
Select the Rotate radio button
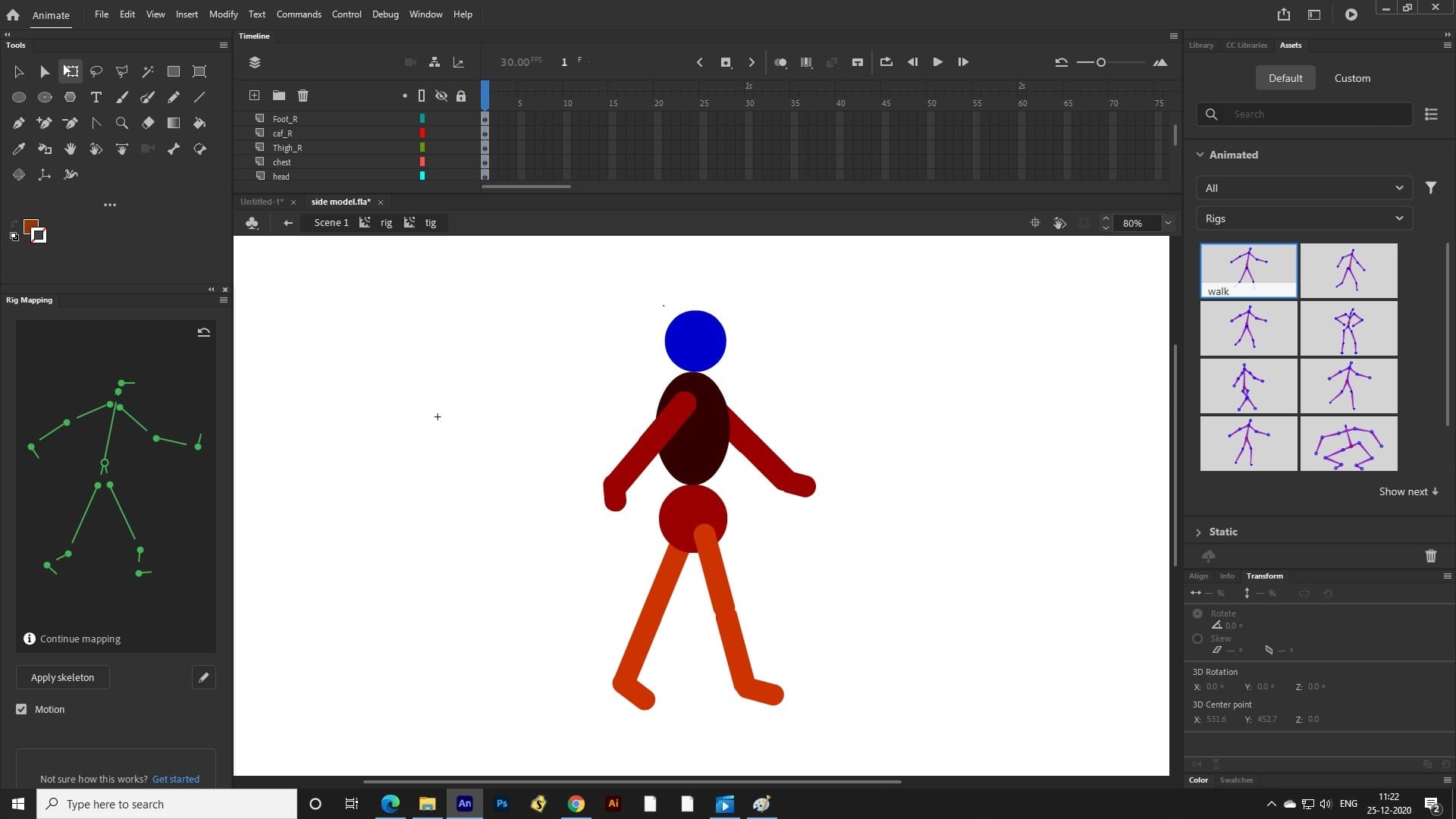pyautogui.click(x=1197, y=613)
